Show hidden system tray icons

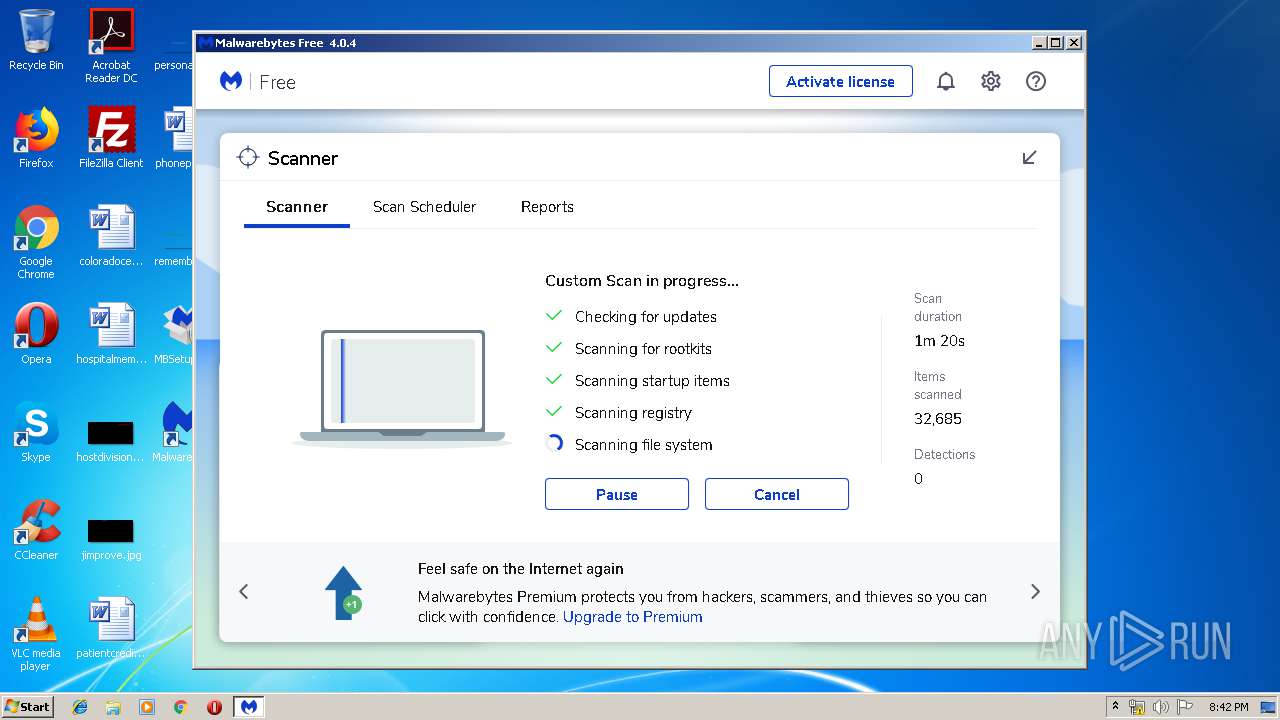click(1115, 707)
